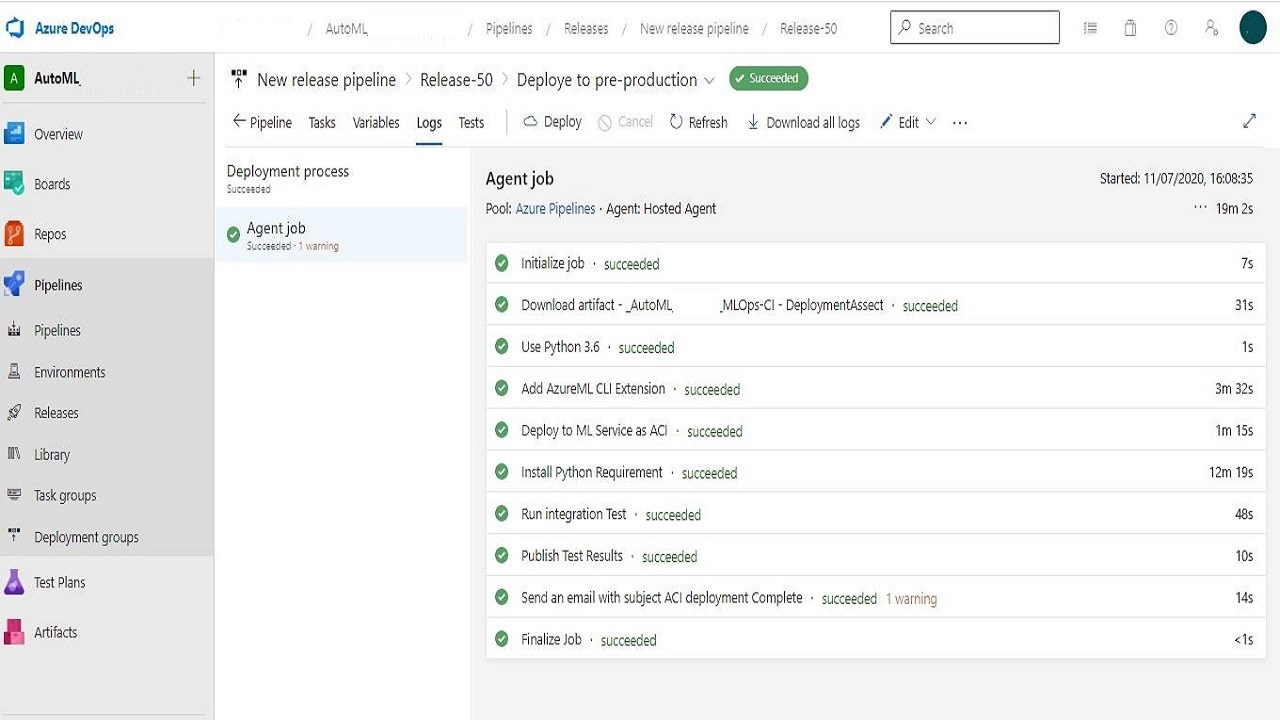Expand the Edit dropdown menu
The image size is (1280, 720).
tap(931, 122)
